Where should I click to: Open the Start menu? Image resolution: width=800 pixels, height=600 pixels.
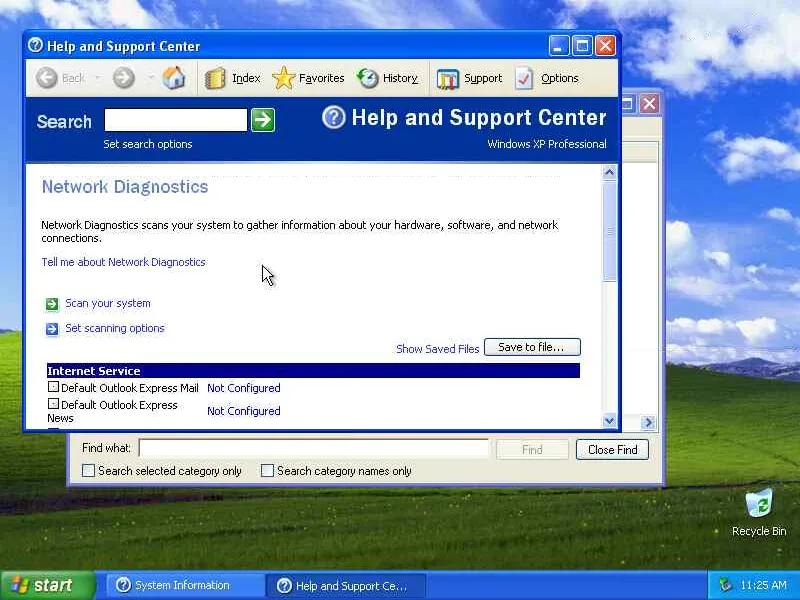tap(47, 585)
